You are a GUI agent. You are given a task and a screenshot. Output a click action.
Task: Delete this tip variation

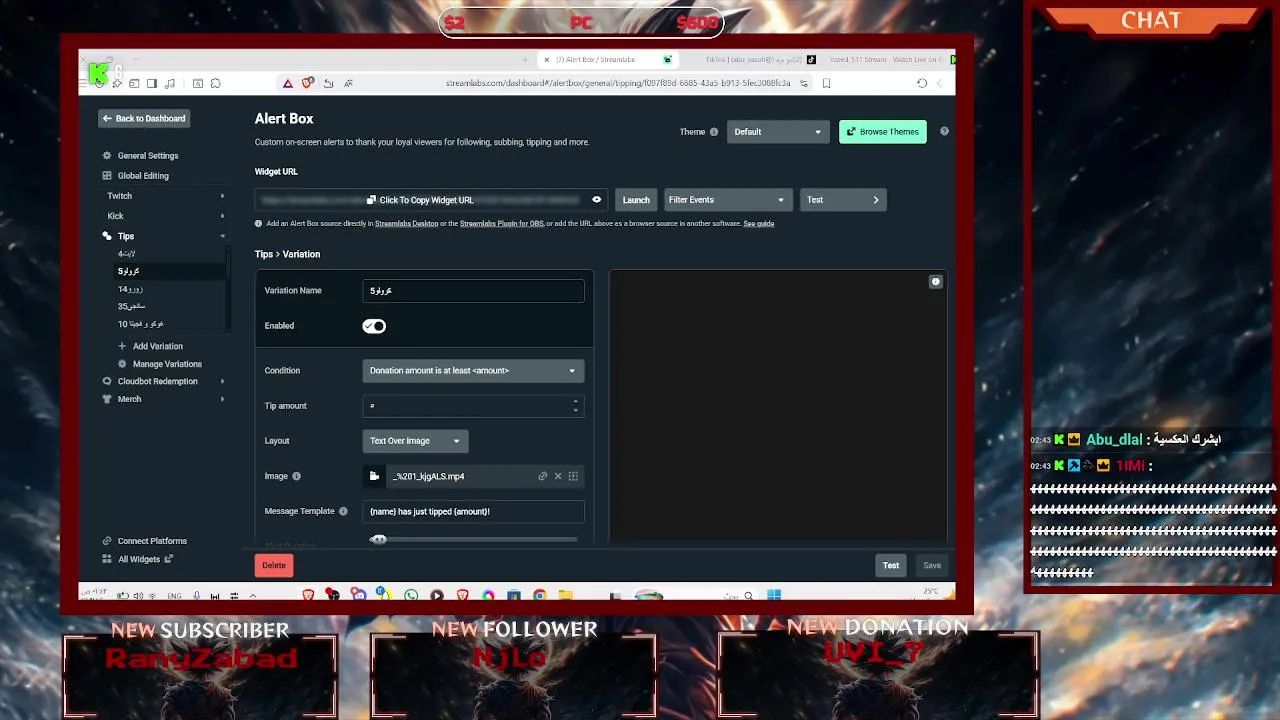pos(274,565)
